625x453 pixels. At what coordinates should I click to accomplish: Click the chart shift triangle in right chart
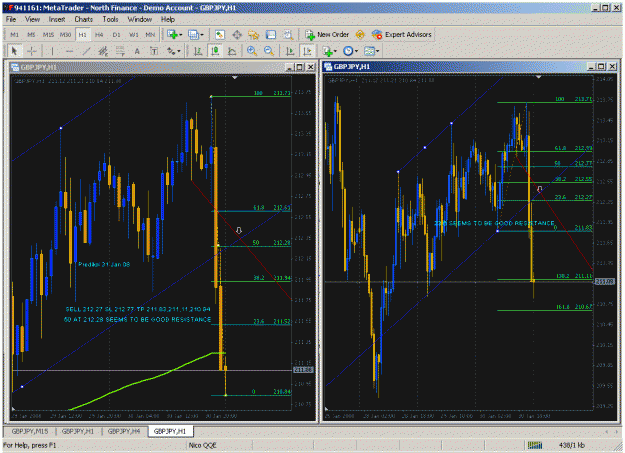[539, 77]
